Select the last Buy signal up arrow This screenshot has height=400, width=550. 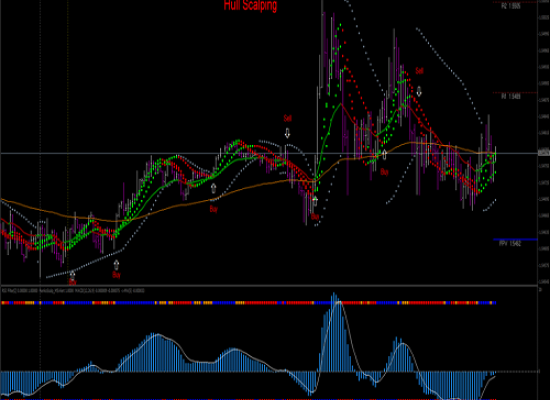point(384,154)
